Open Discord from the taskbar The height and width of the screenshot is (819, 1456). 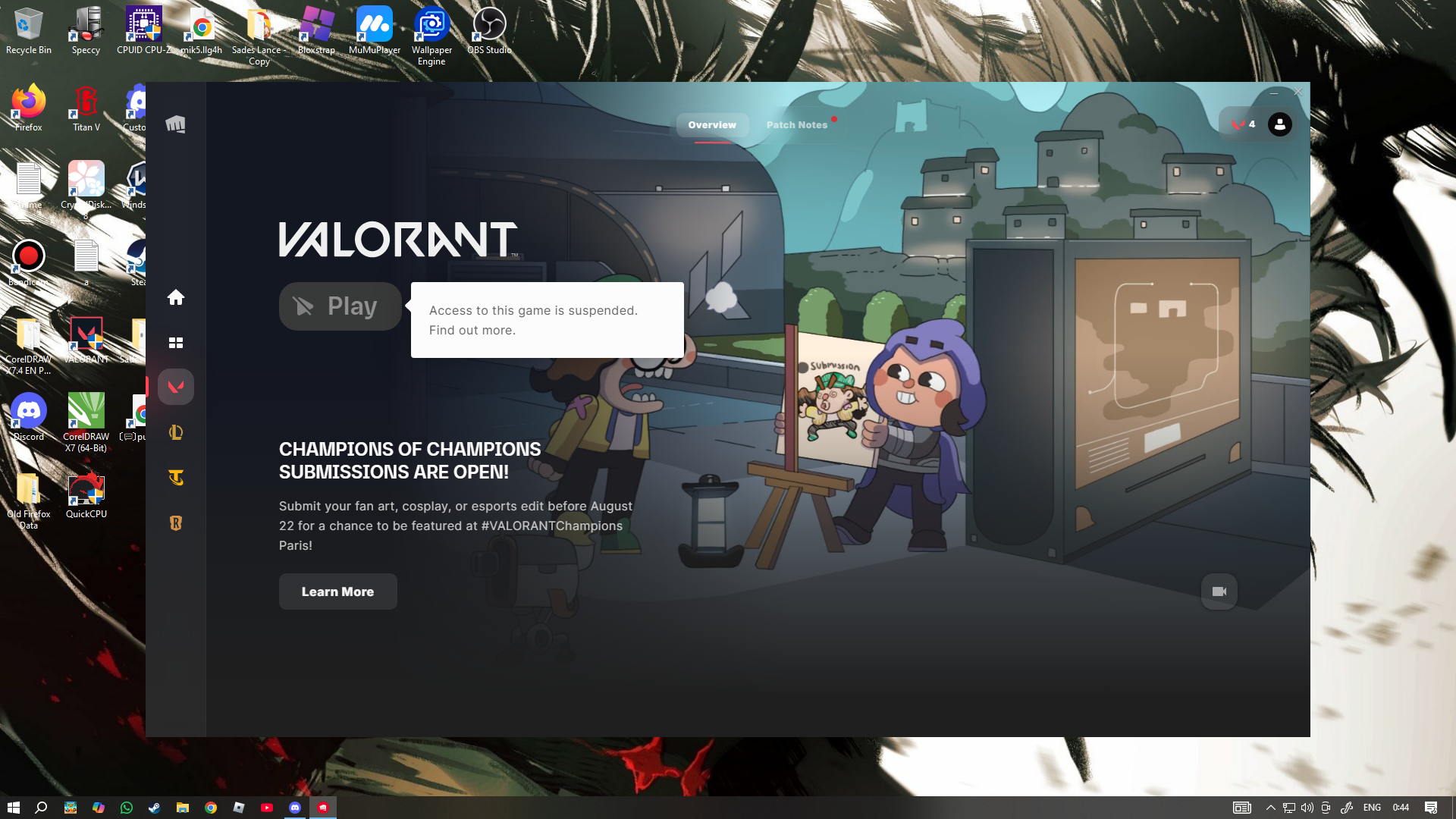295,808
